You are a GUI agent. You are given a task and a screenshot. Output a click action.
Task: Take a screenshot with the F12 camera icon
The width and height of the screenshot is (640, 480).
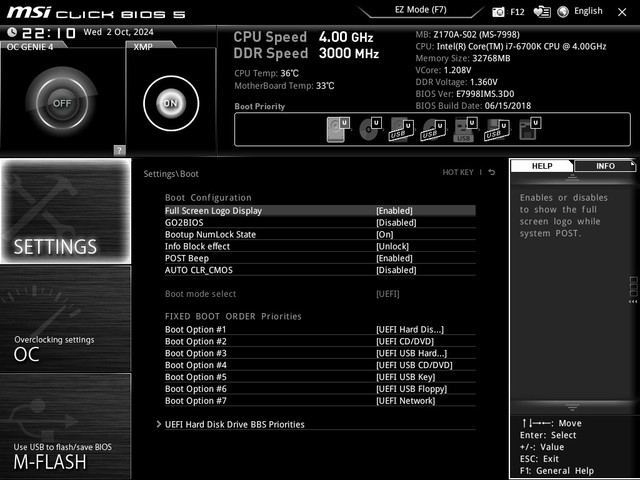pyautogui.click(x=498, y=12)
